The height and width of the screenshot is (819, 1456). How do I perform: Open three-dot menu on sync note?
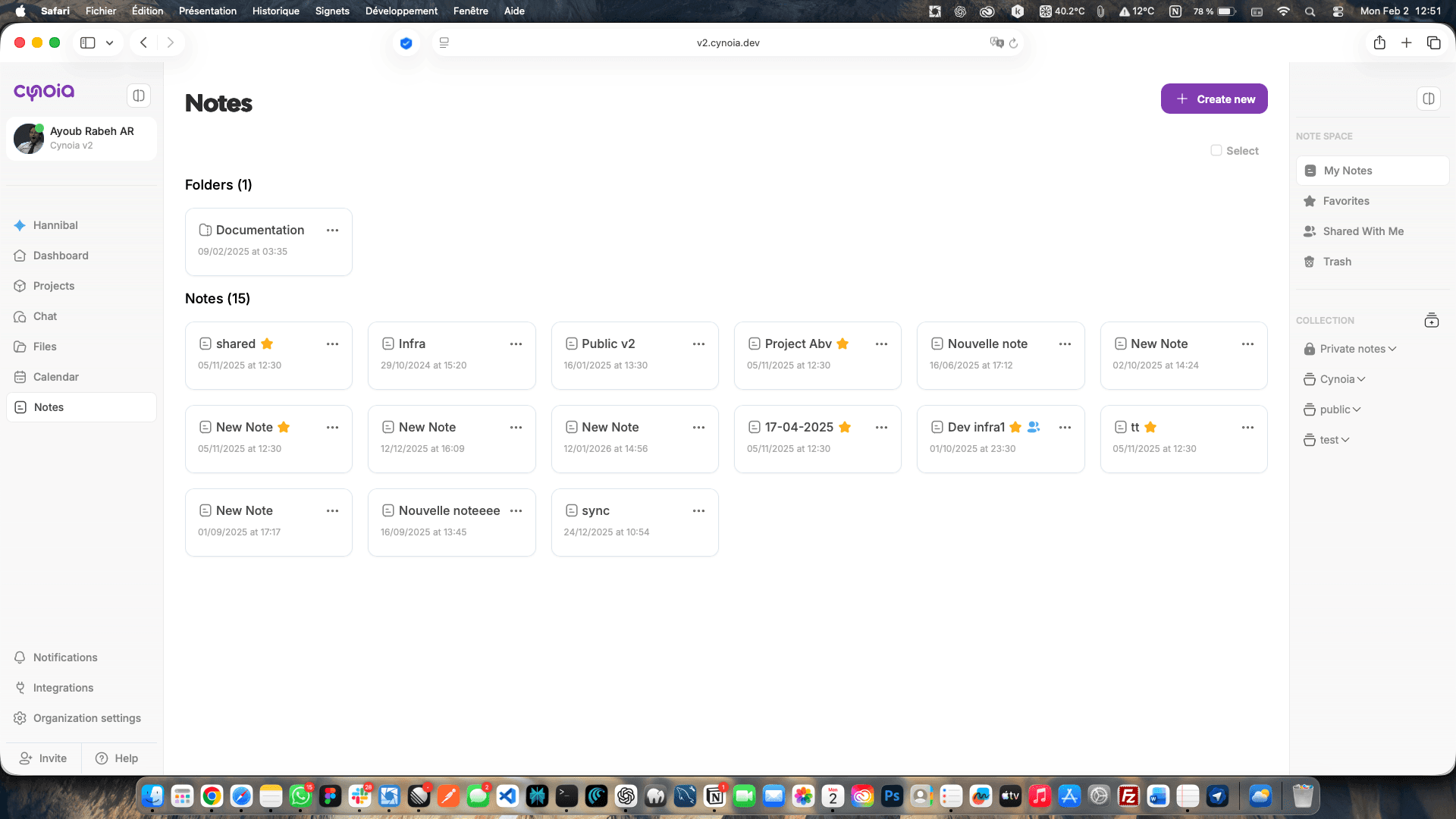698,510
